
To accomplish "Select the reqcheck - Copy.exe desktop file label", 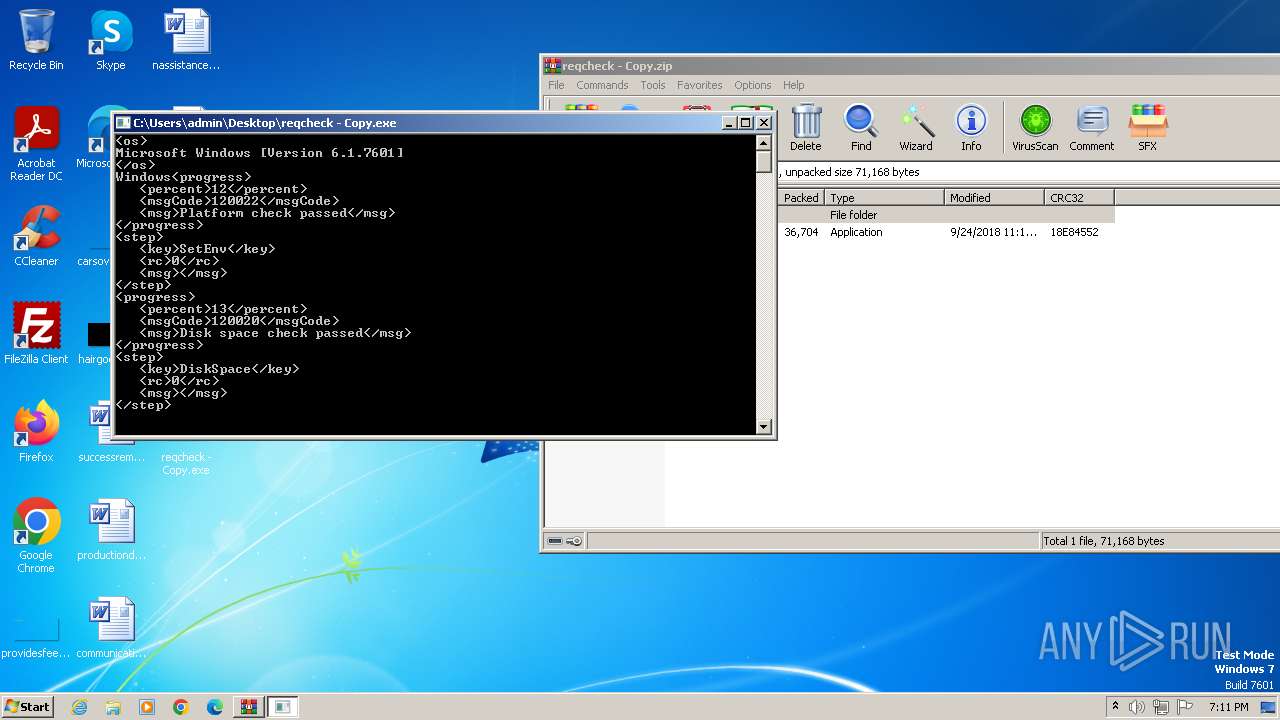I will tap(186, 463).
